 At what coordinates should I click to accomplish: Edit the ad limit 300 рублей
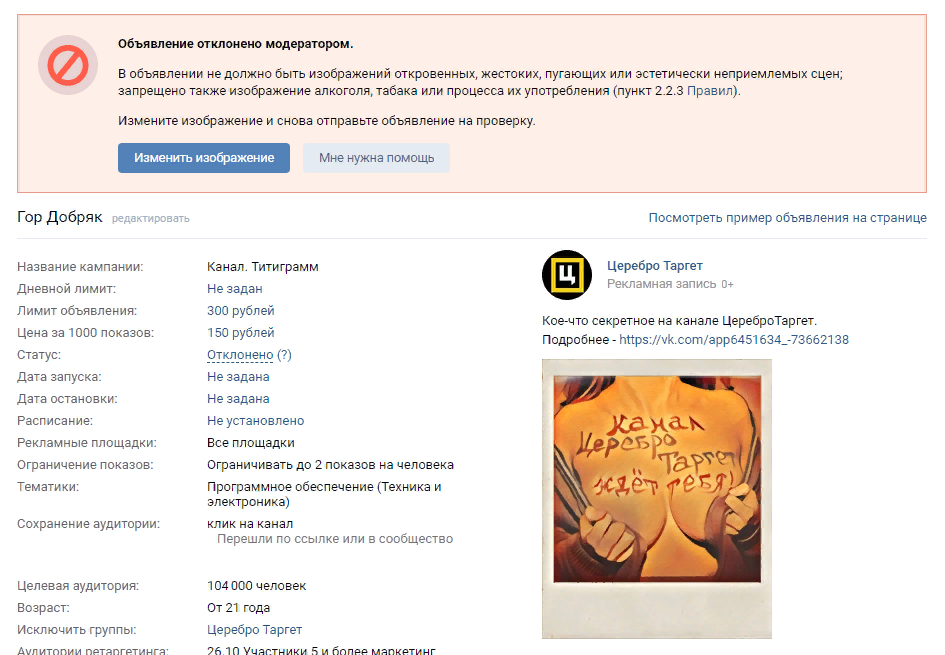click(240, 311)
